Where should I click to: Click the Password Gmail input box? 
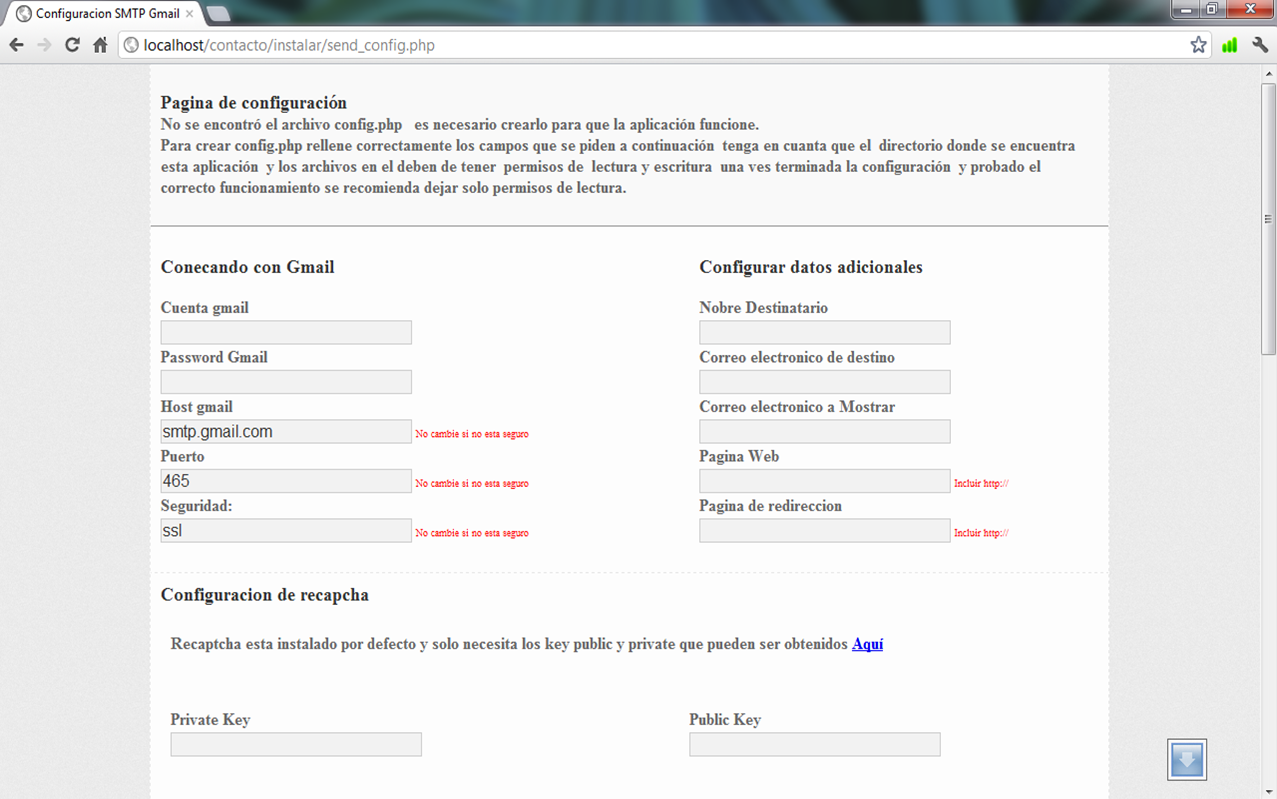[x=285, y=381]
